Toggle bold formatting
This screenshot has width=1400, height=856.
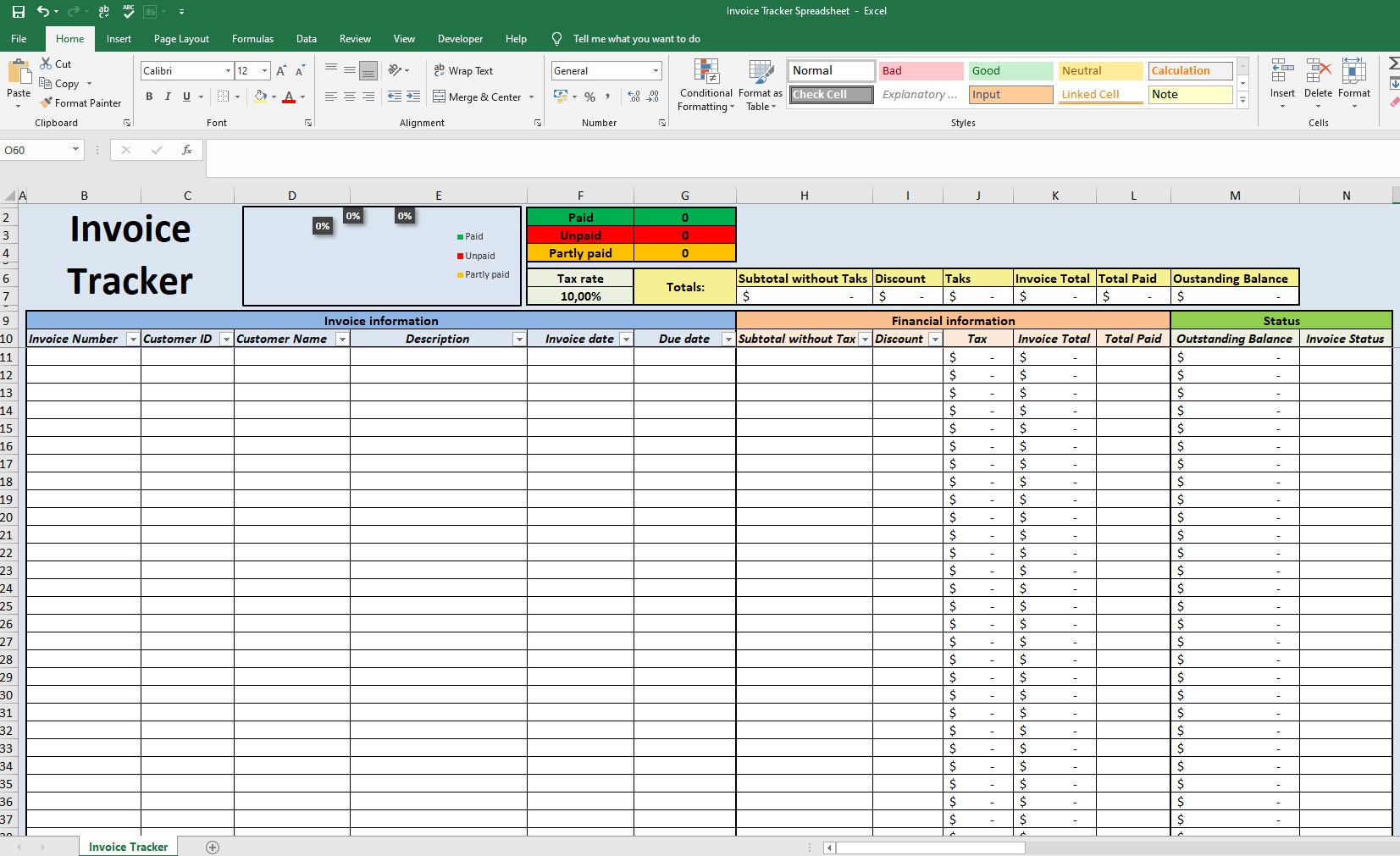coord(149,97)
